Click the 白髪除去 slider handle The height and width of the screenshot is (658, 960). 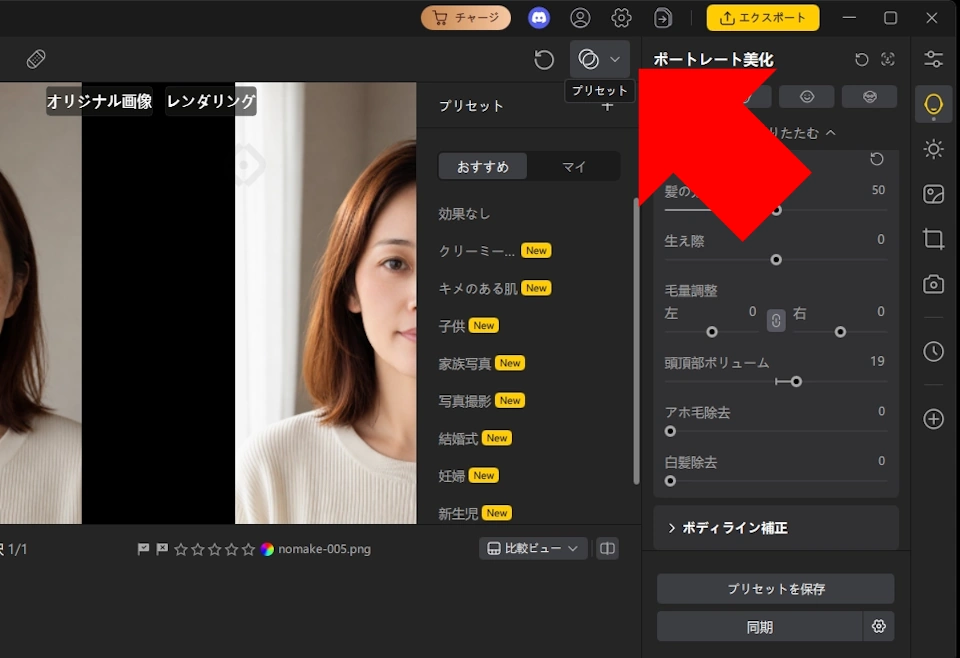tap(670, 480)
